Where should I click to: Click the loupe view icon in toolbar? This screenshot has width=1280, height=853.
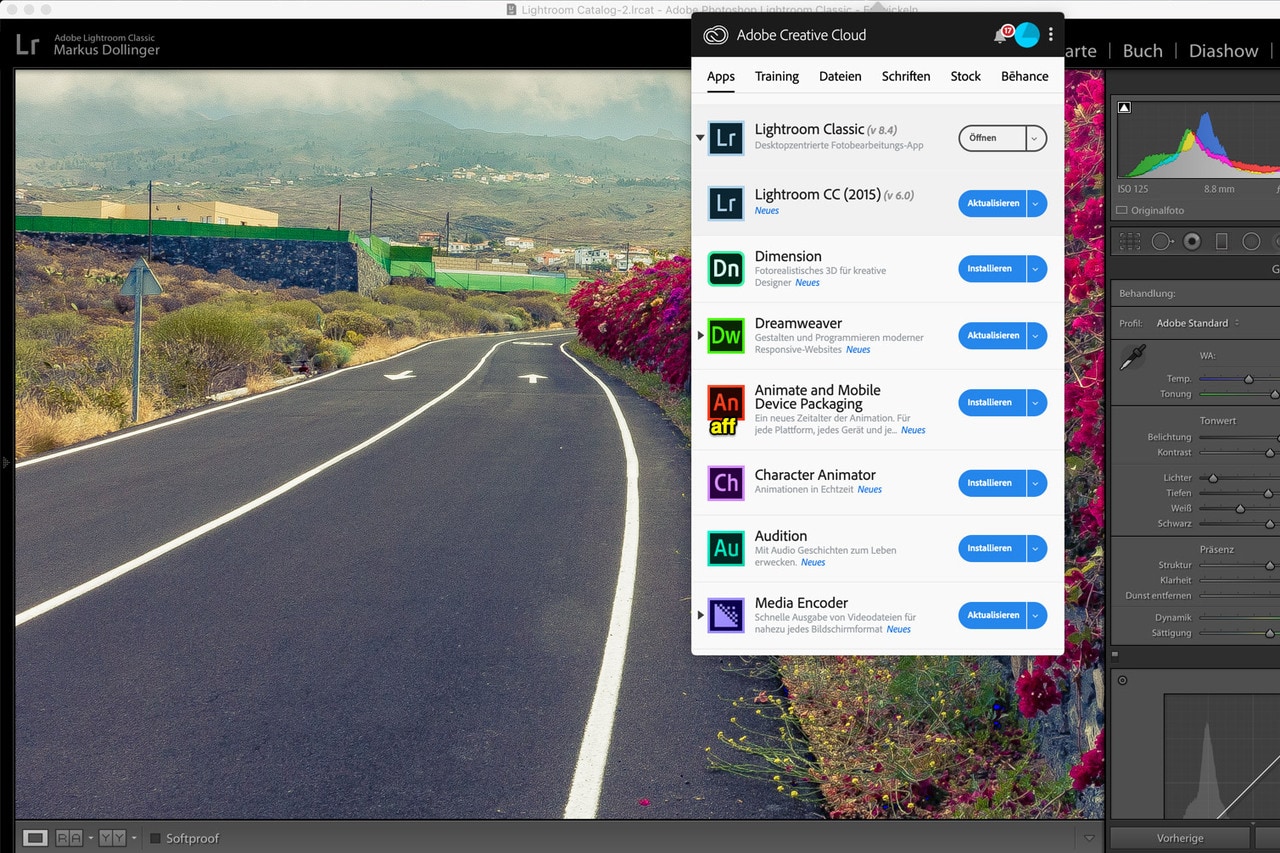pyautogui.click(x=35, y=838)
